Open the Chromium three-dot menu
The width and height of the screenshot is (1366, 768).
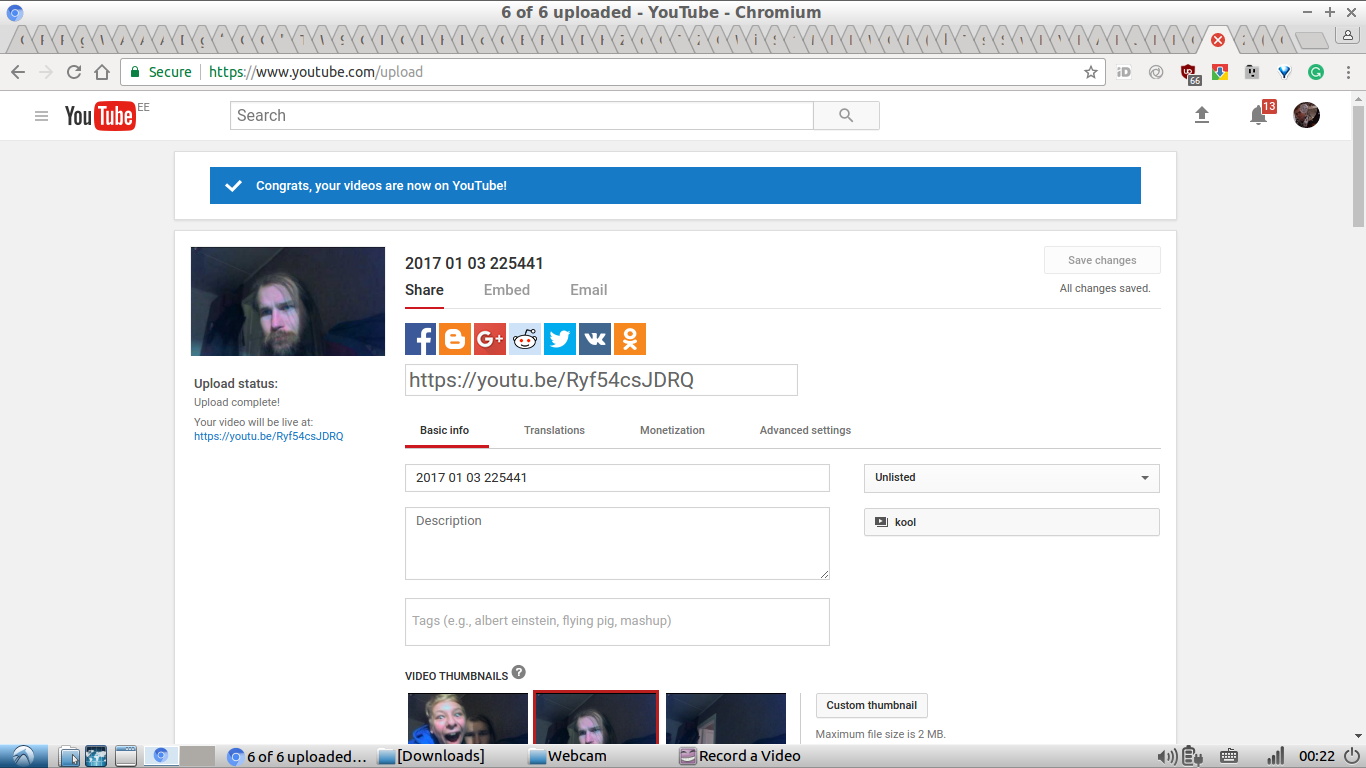1347,72
